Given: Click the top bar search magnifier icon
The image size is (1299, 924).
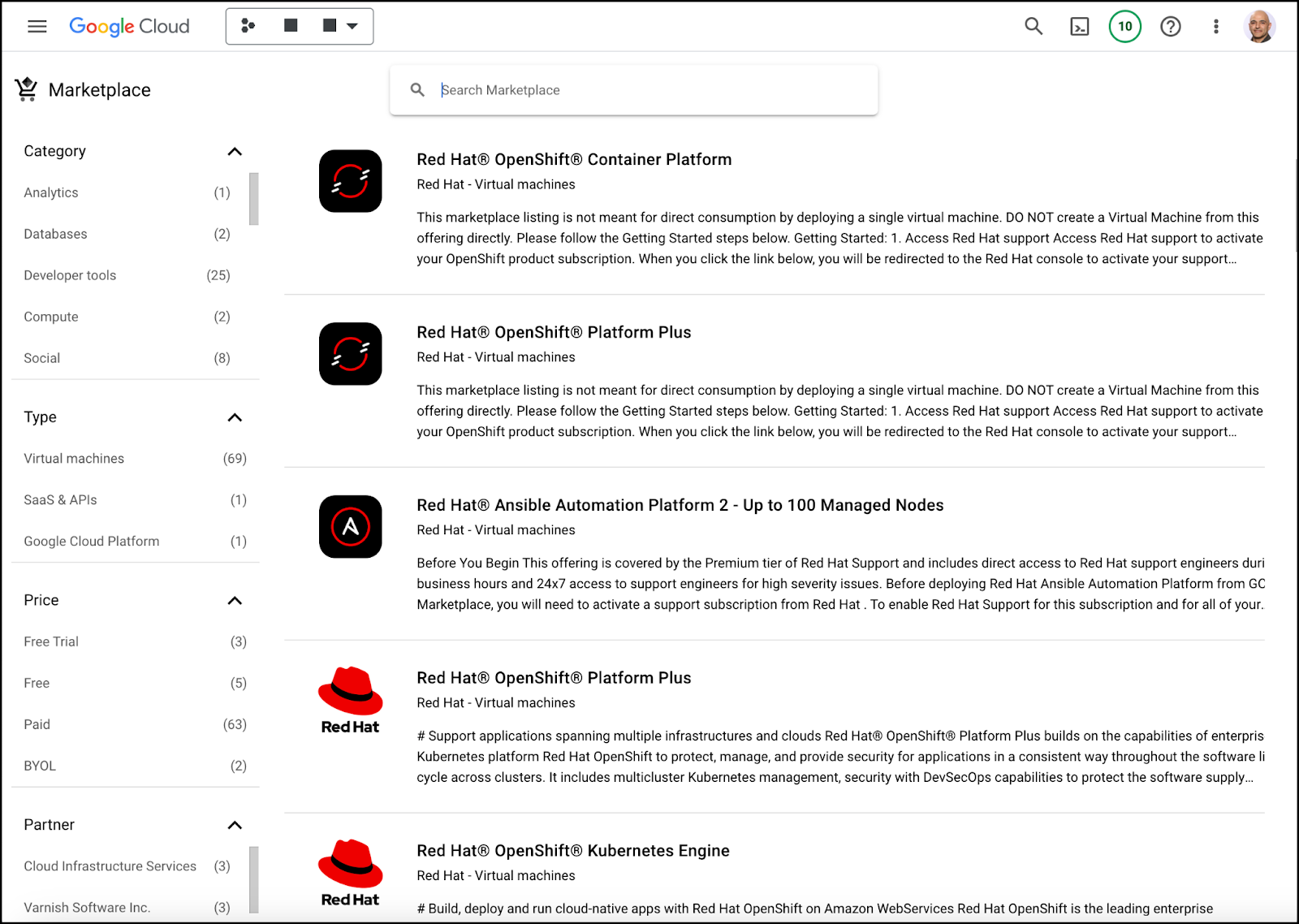Looking at the screenshot, I should (1034, 27).
